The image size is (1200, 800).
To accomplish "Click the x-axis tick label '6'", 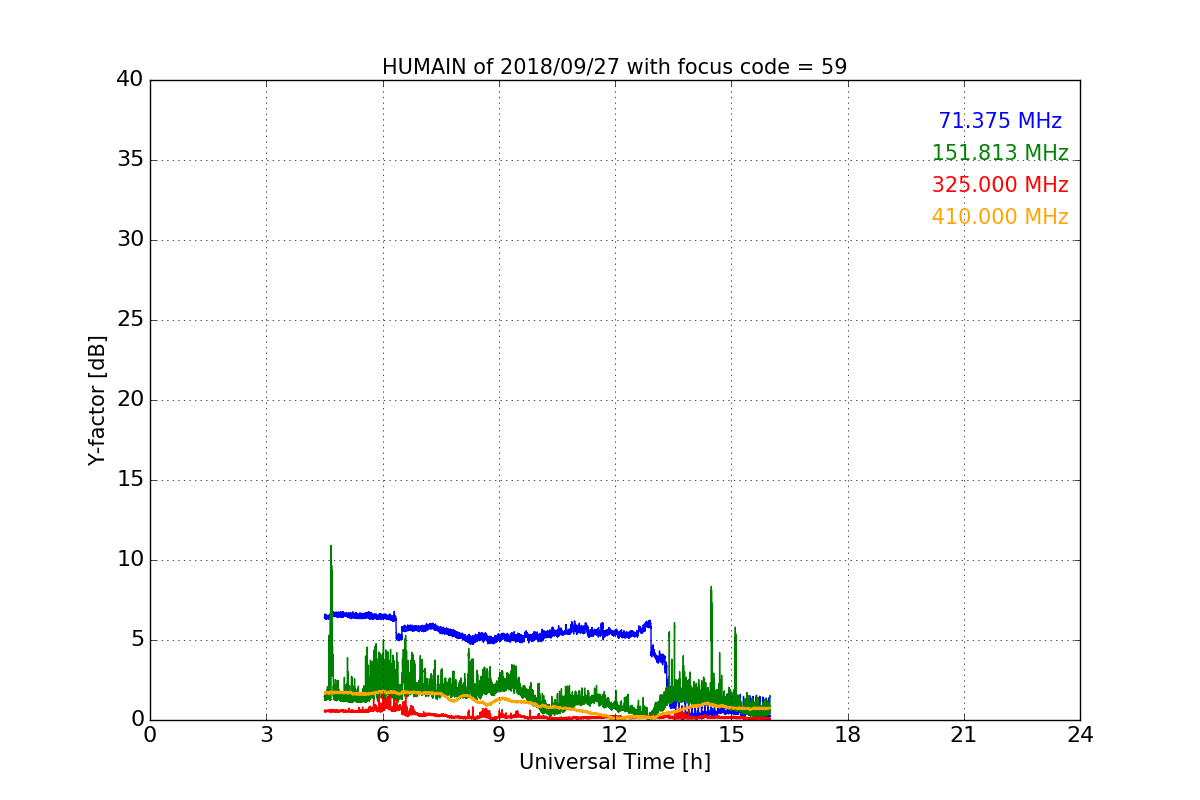I will point(383,735).
